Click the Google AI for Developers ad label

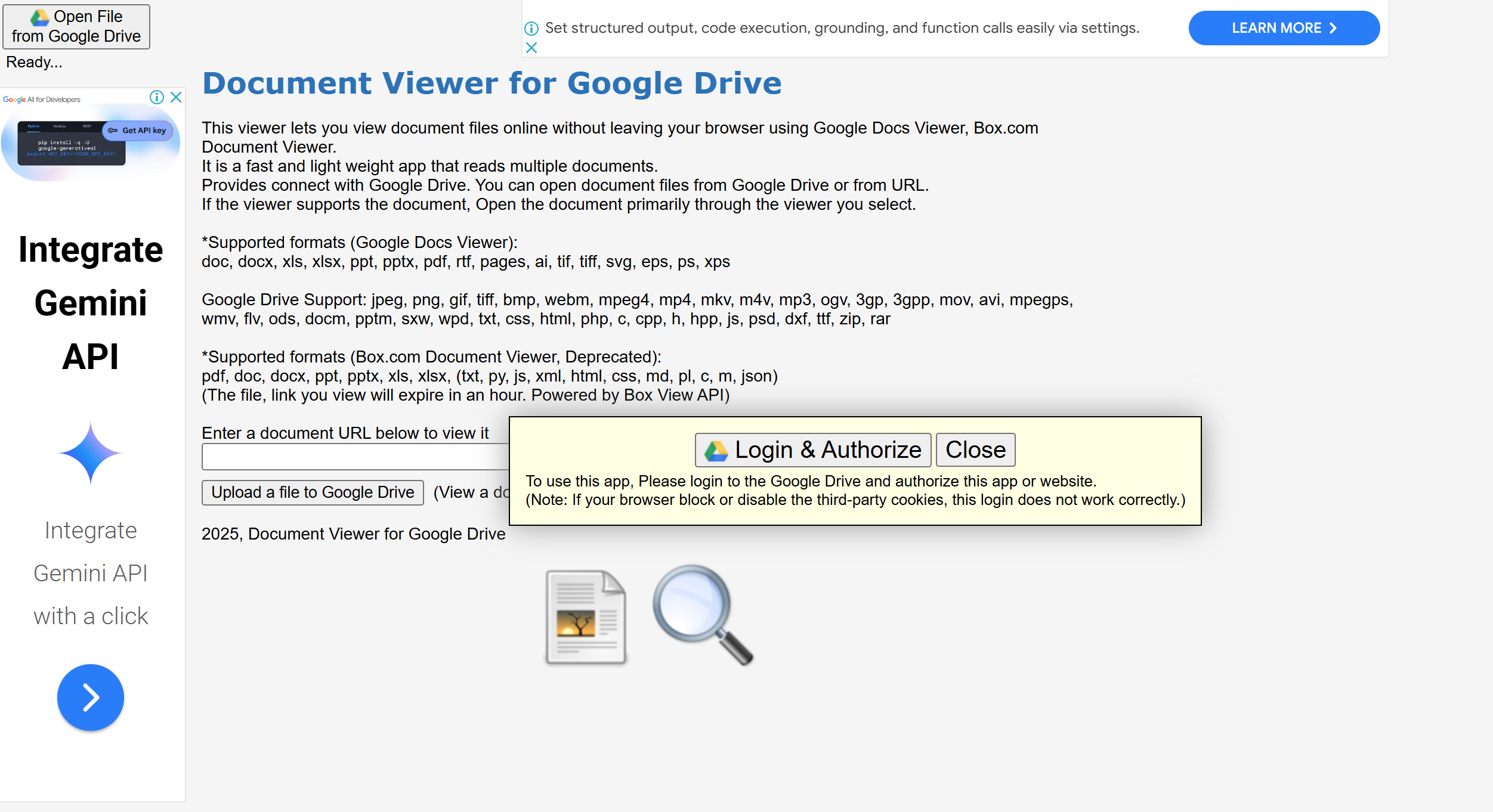pos(42,100)
